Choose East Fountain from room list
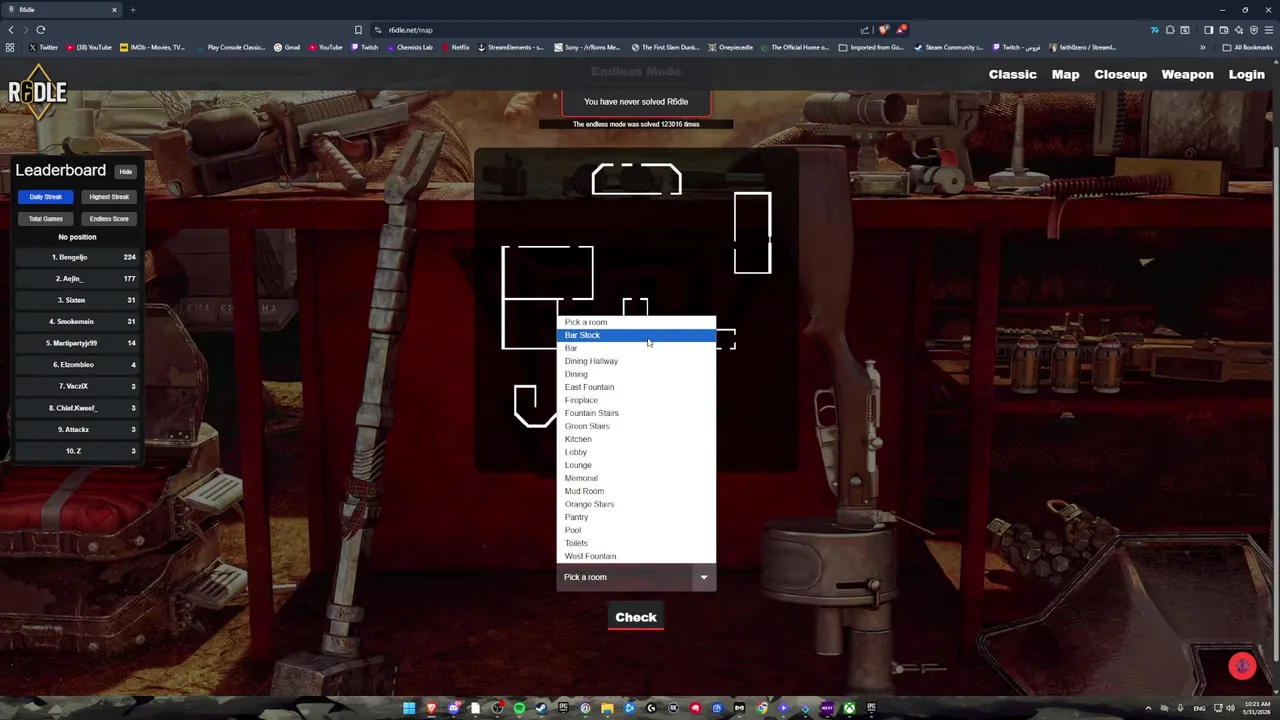The height and width of the screenshot is (720, 1280). [x=636, y=387]
